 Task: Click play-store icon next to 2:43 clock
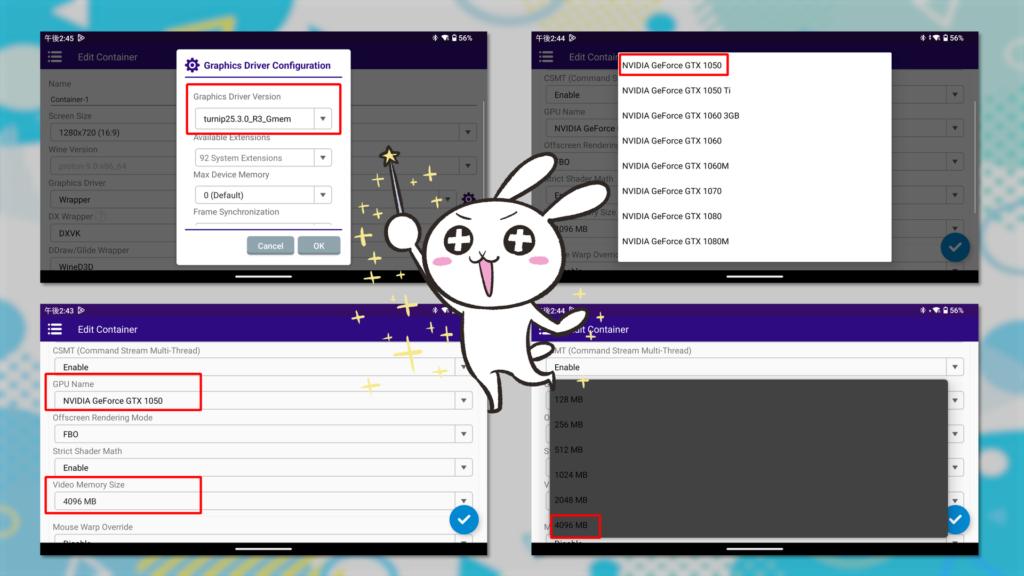tap(82, 310)
